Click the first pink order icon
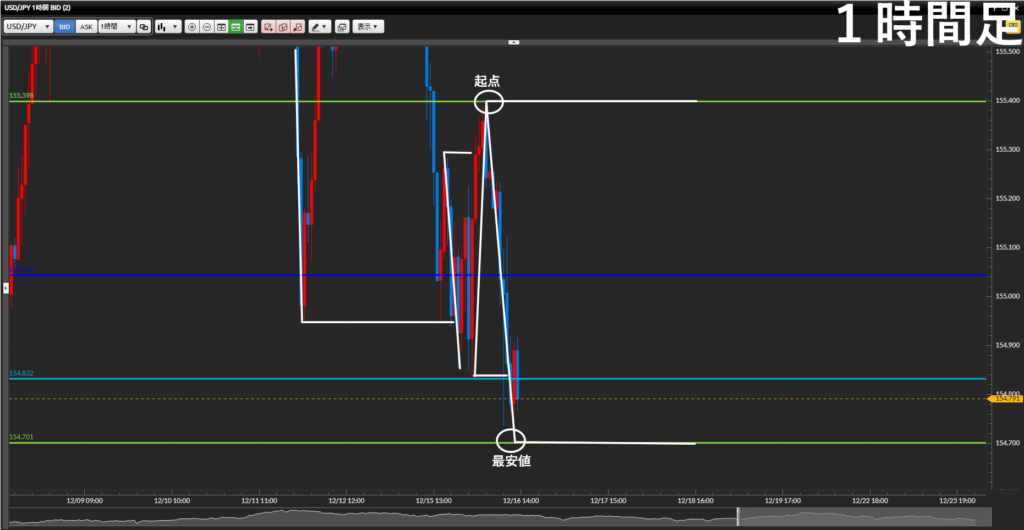Image resolution: width=1024 pixels, height=530 pixels. 268,27
